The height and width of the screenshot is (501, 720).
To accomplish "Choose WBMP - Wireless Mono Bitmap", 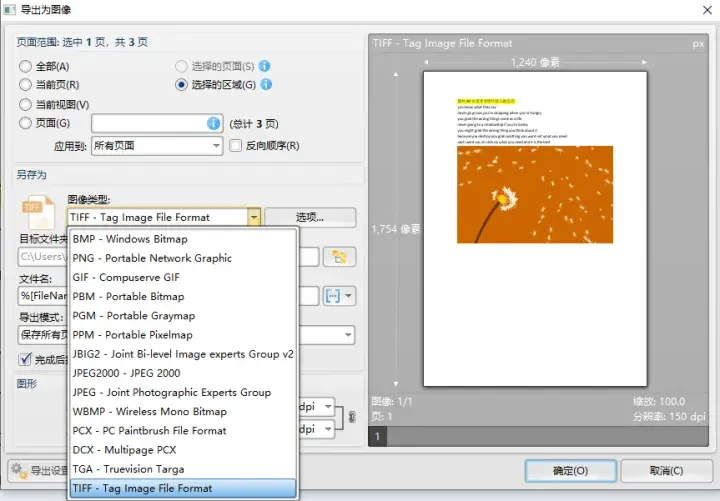I will [x=182, y=412].
